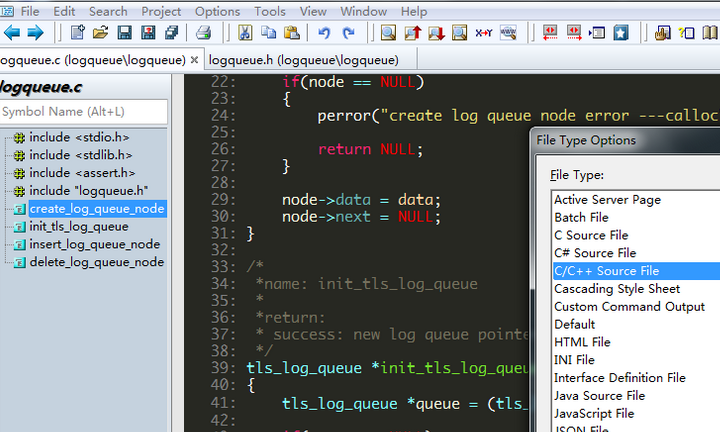Select include "logqueue.h" in symbol list

pos(89,191)
